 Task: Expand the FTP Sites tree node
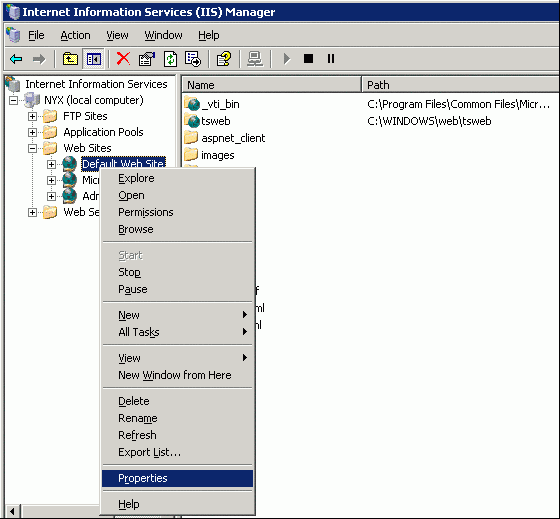[x=32, y=116]
